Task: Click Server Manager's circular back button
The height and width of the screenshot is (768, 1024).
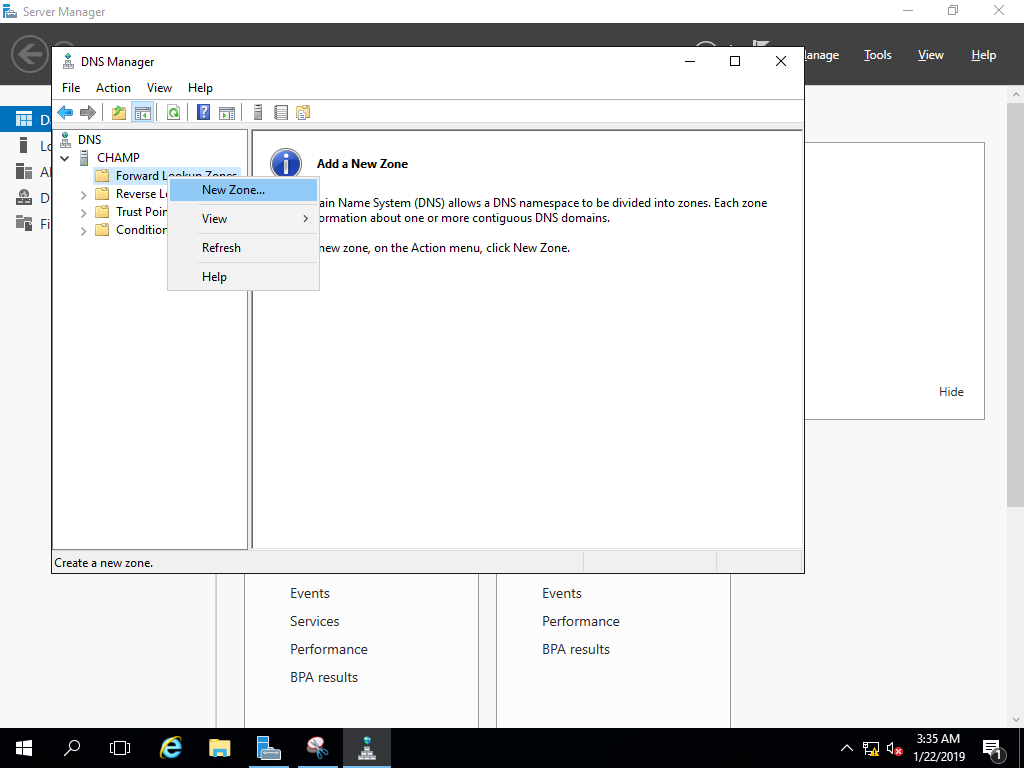Action: 30,54
